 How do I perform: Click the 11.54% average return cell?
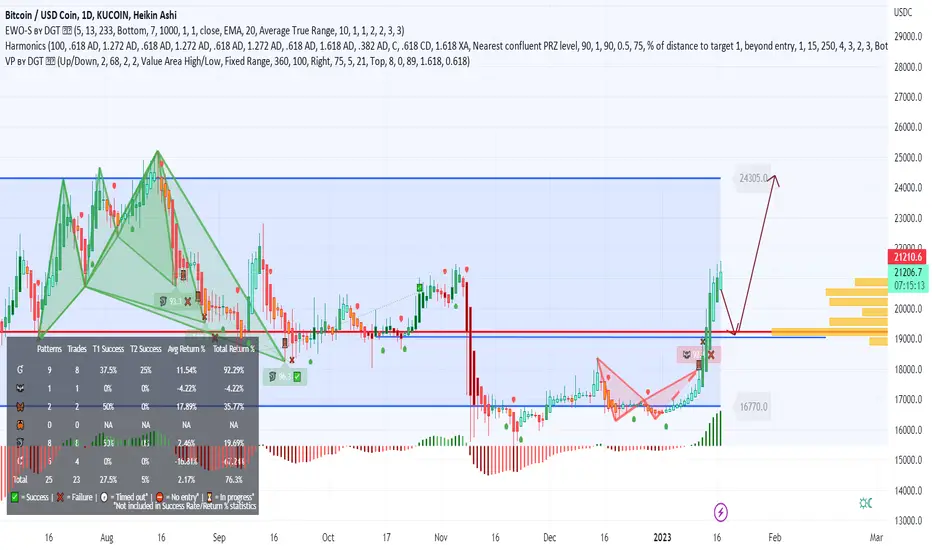186,370
